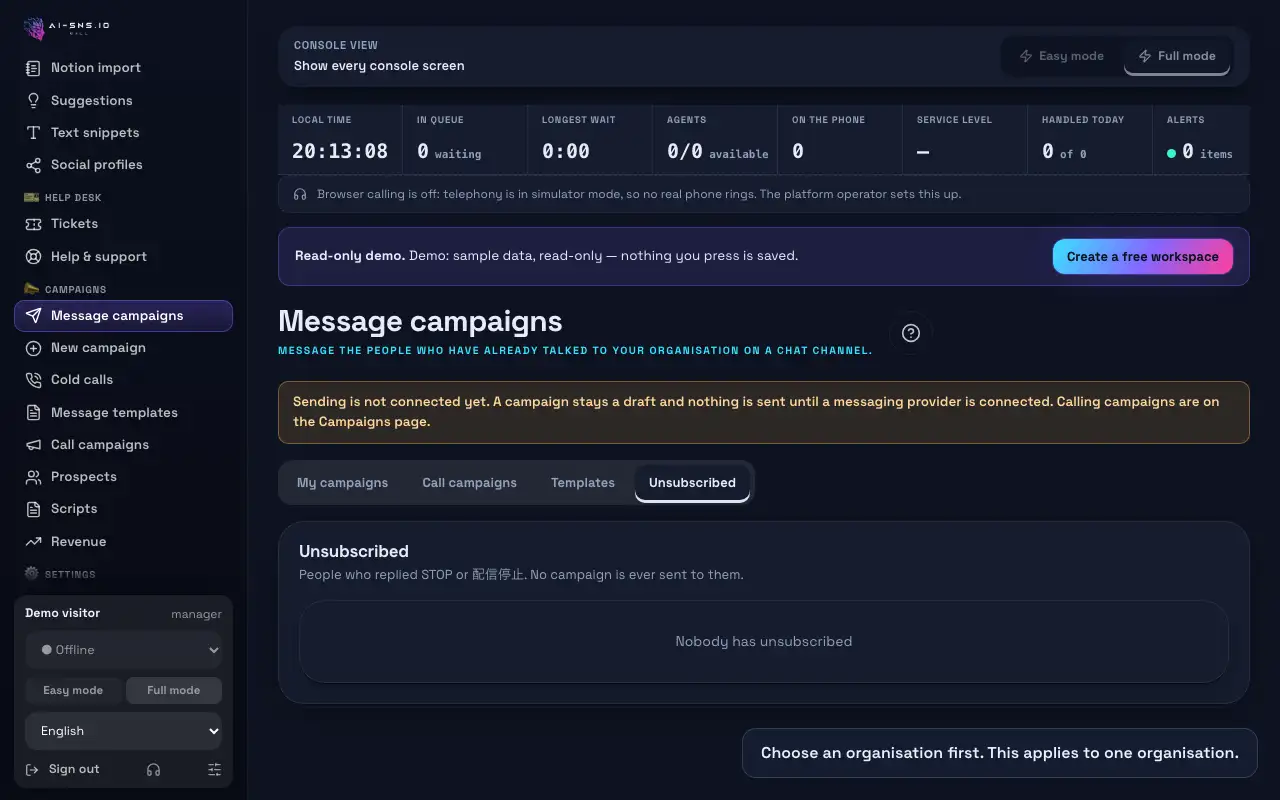Open the Offline status dropdown
The width and height of the screenshot is (1280, 800).
coord(124,650)
